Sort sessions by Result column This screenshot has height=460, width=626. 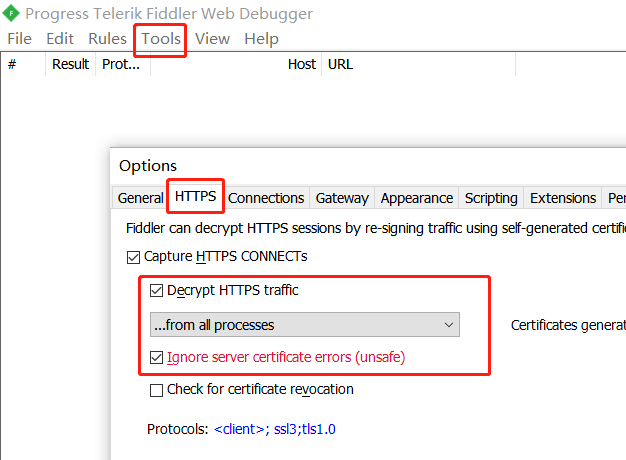(70, 64)
